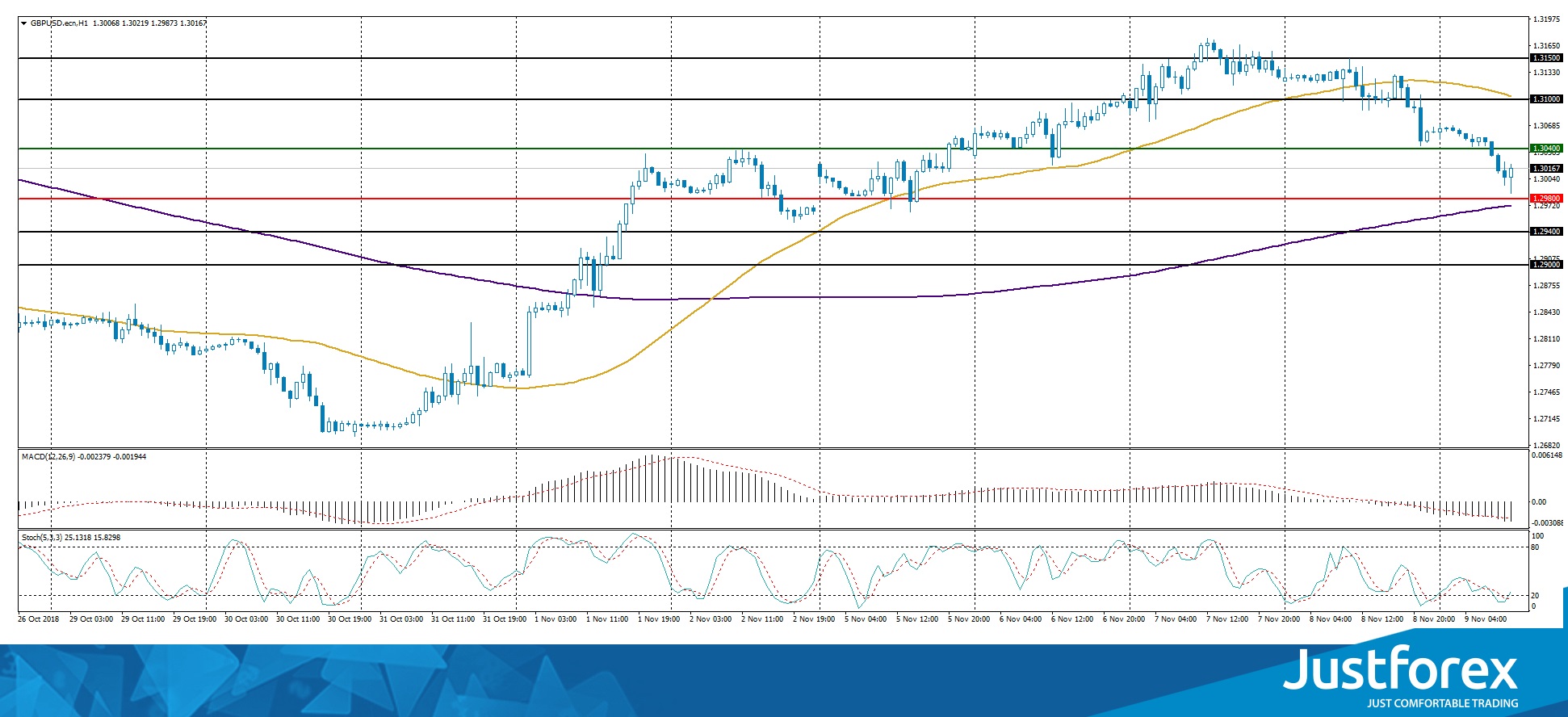Click the 29 Oct 19:00 time label

195,619
